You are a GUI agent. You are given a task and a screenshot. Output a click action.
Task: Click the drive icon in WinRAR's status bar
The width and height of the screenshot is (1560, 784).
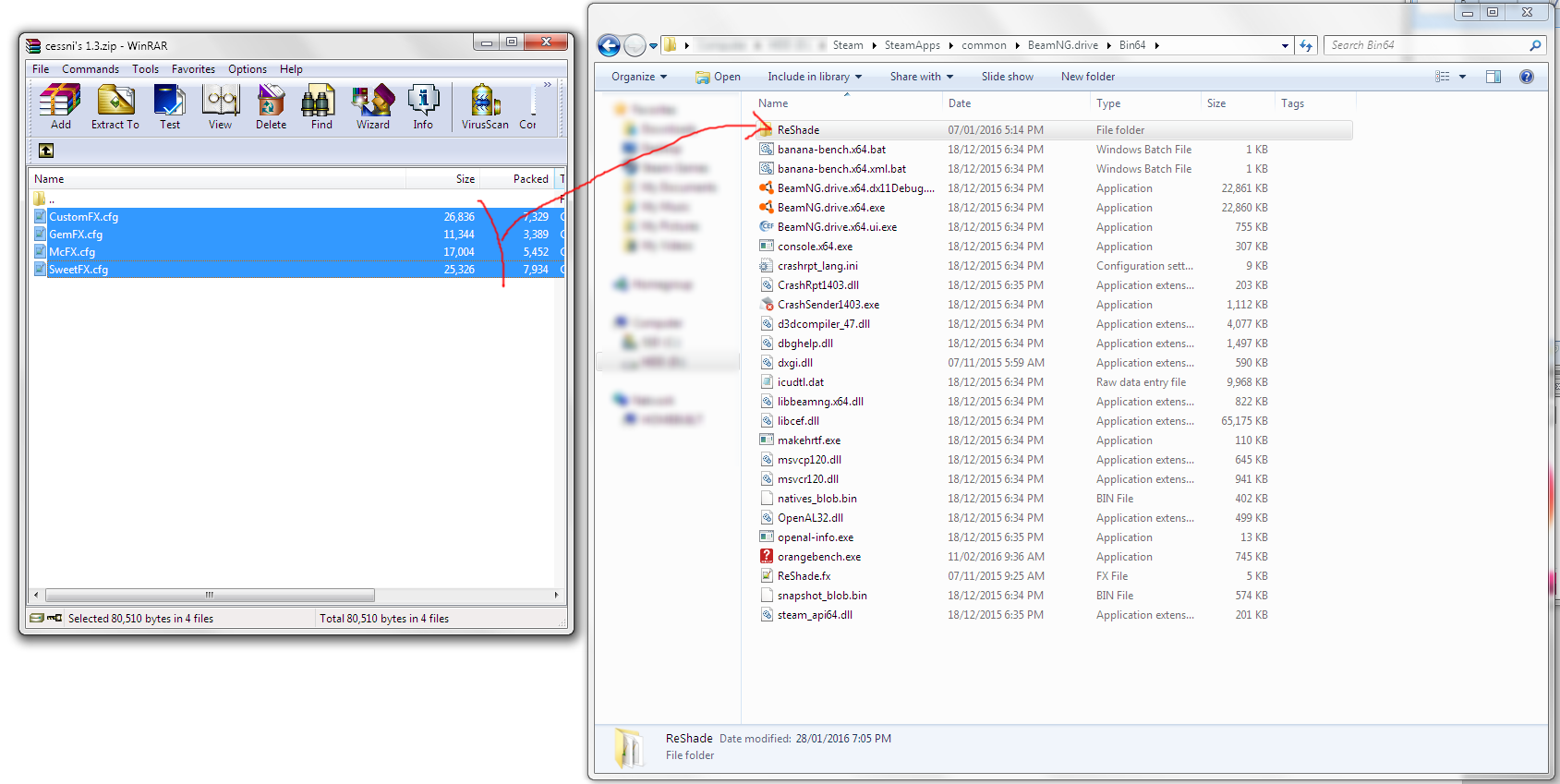pos(37,618)
